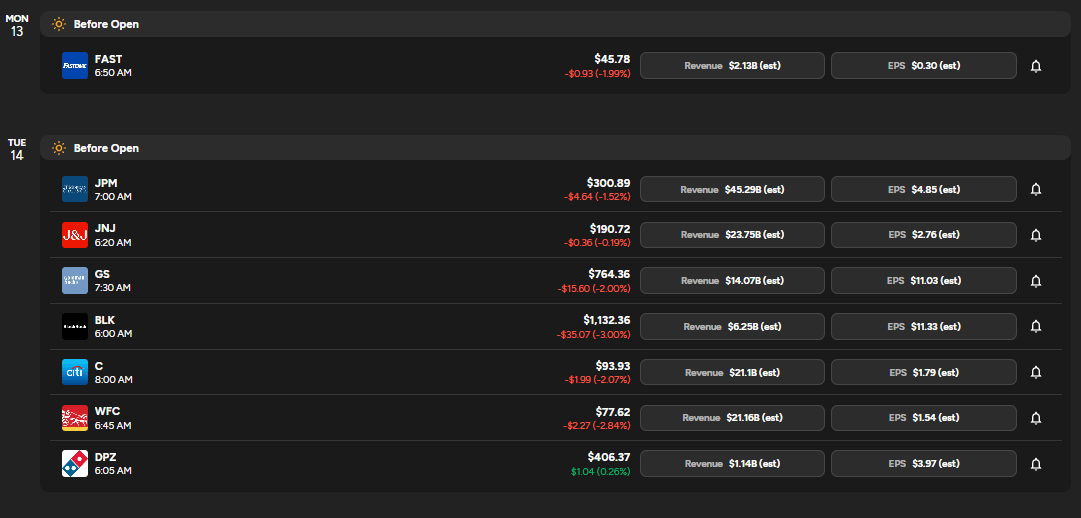Open the DPZ ticker symbol
The image size is (1081, 518).
coord(106,458)
